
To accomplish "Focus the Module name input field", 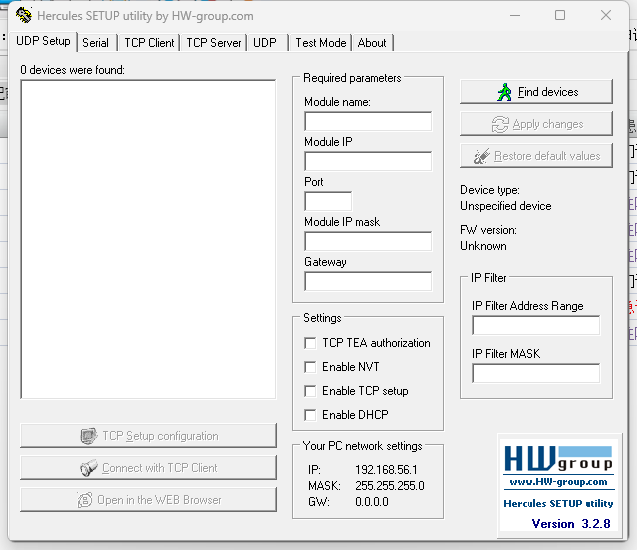I will (368, 121).
